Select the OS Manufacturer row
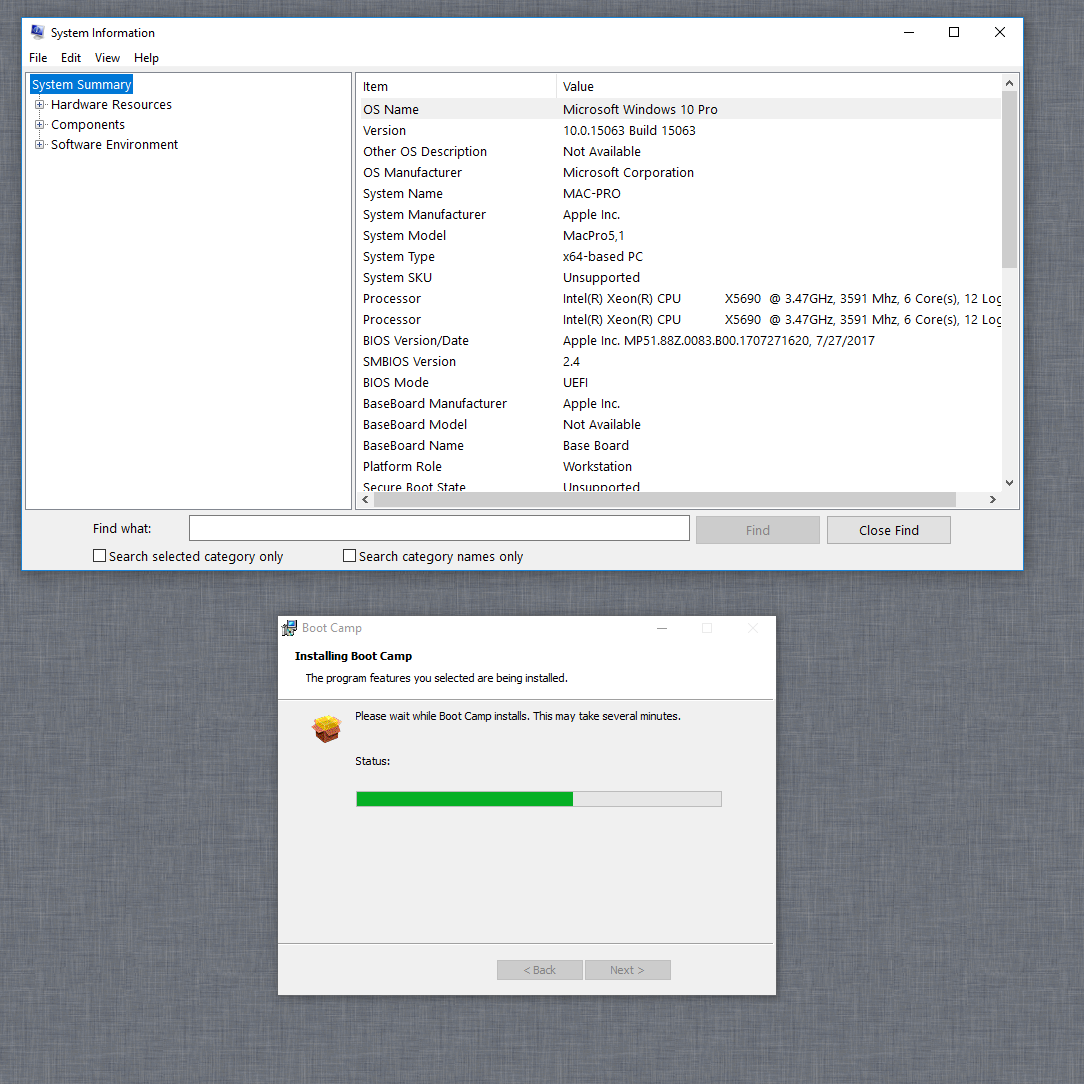Image resolution: width=1084 pixels, height=1084 pixels. pyautogui.click(x=679, y=172)
